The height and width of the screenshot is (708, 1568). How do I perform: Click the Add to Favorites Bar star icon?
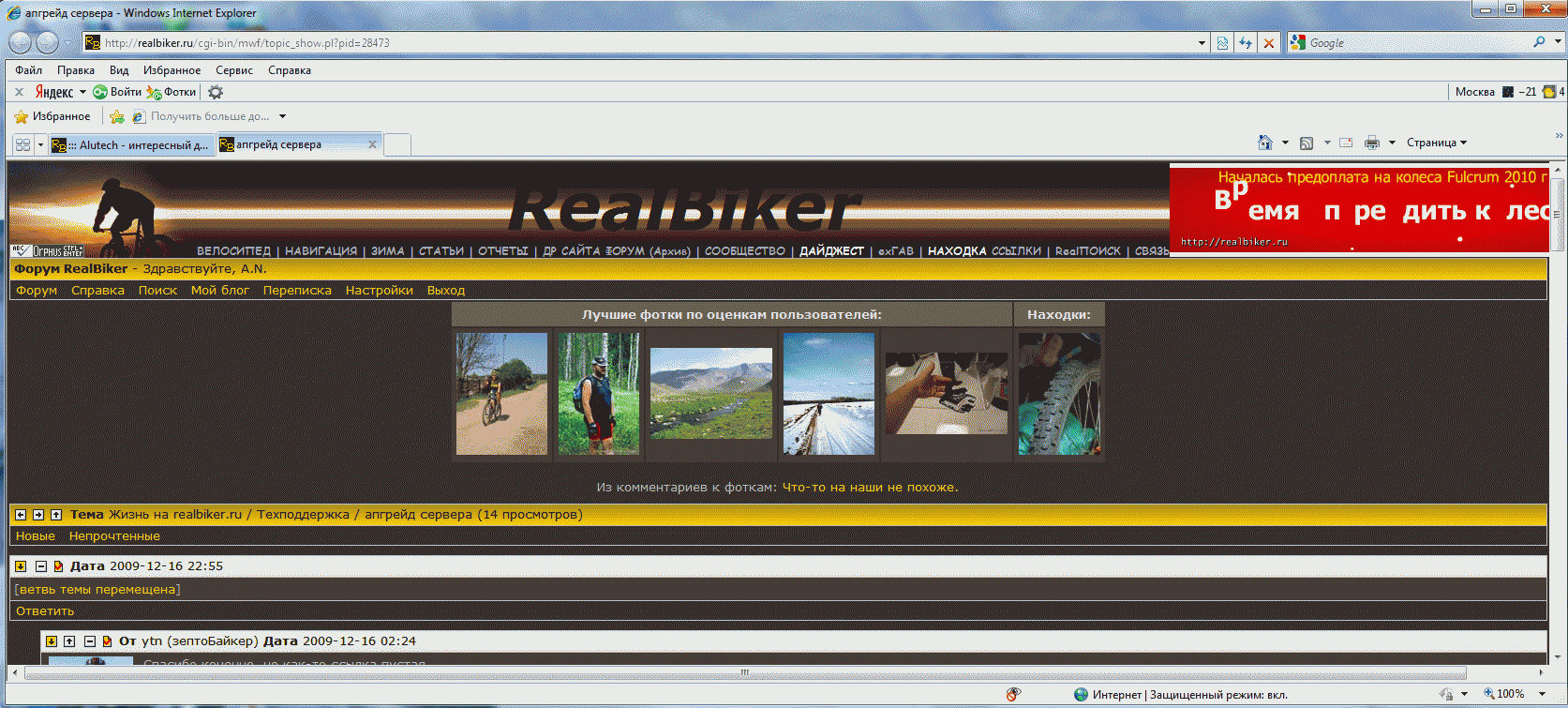tap(116, 116)
